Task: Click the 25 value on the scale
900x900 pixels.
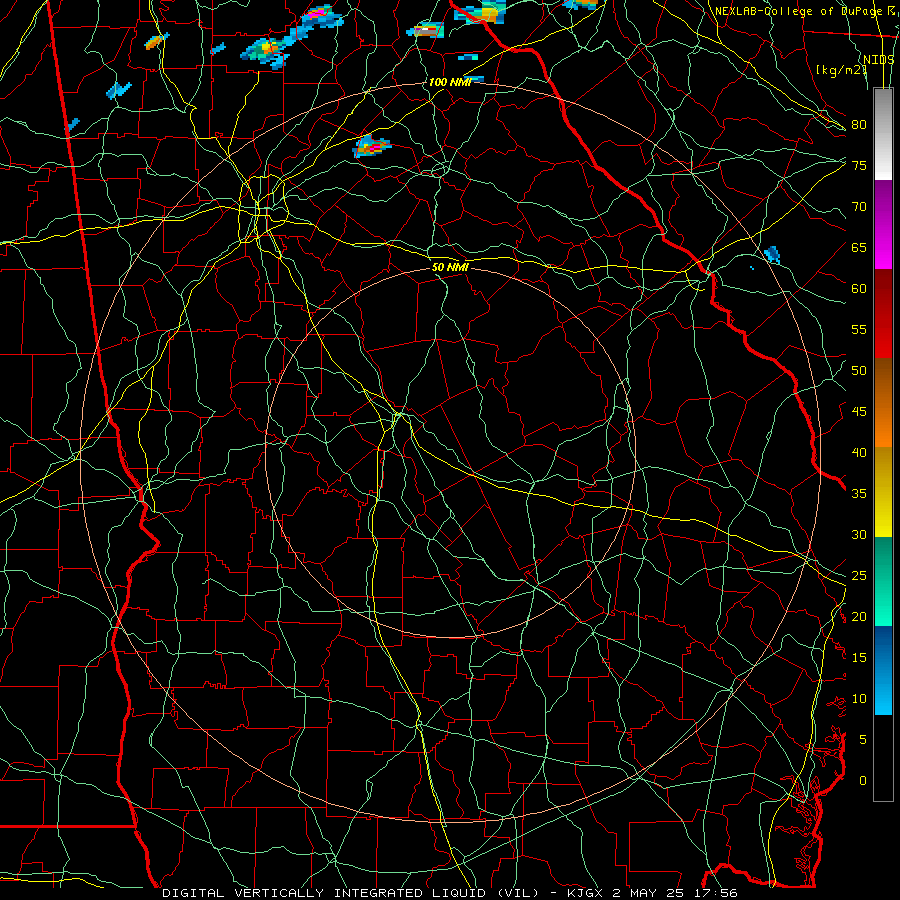Action: [859, 576]
